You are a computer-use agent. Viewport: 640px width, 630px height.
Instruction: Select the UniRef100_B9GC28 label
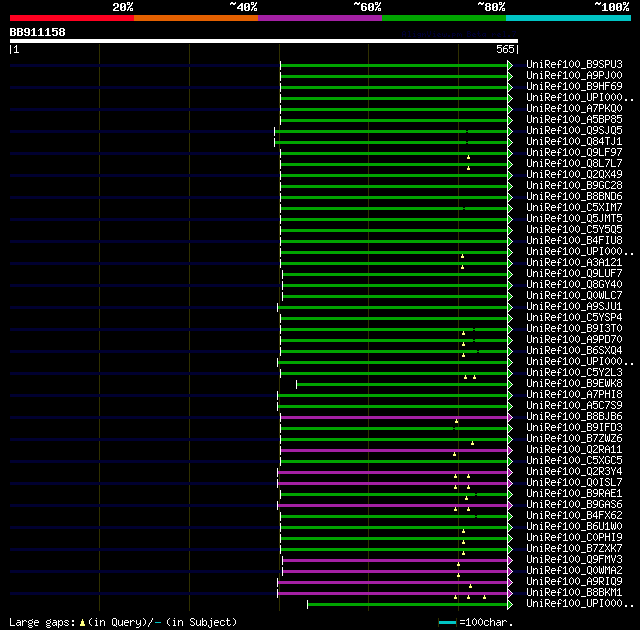574,186
